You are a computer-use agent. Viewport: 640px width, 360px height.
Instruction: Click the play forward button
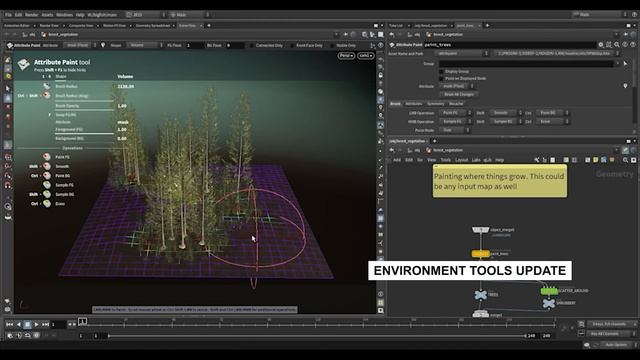tap(36, 324)
